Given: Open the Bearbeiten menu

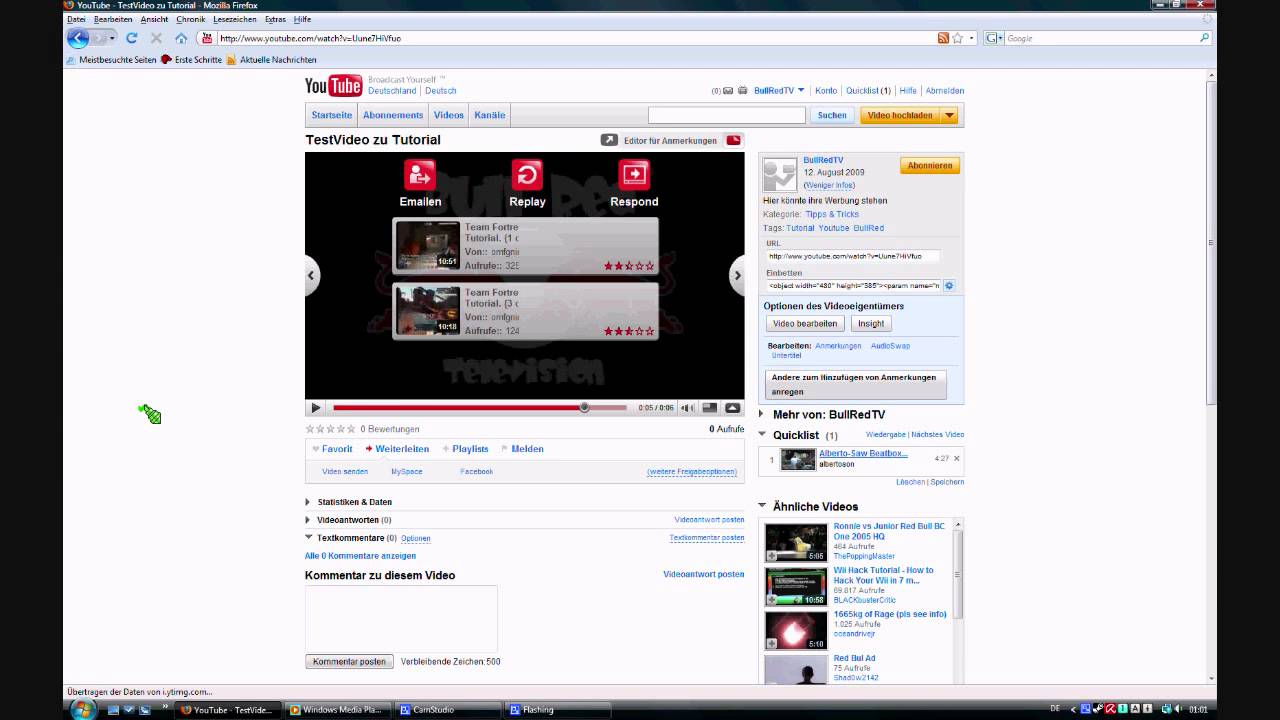Looking at the screenshot, I should point(113,19).
